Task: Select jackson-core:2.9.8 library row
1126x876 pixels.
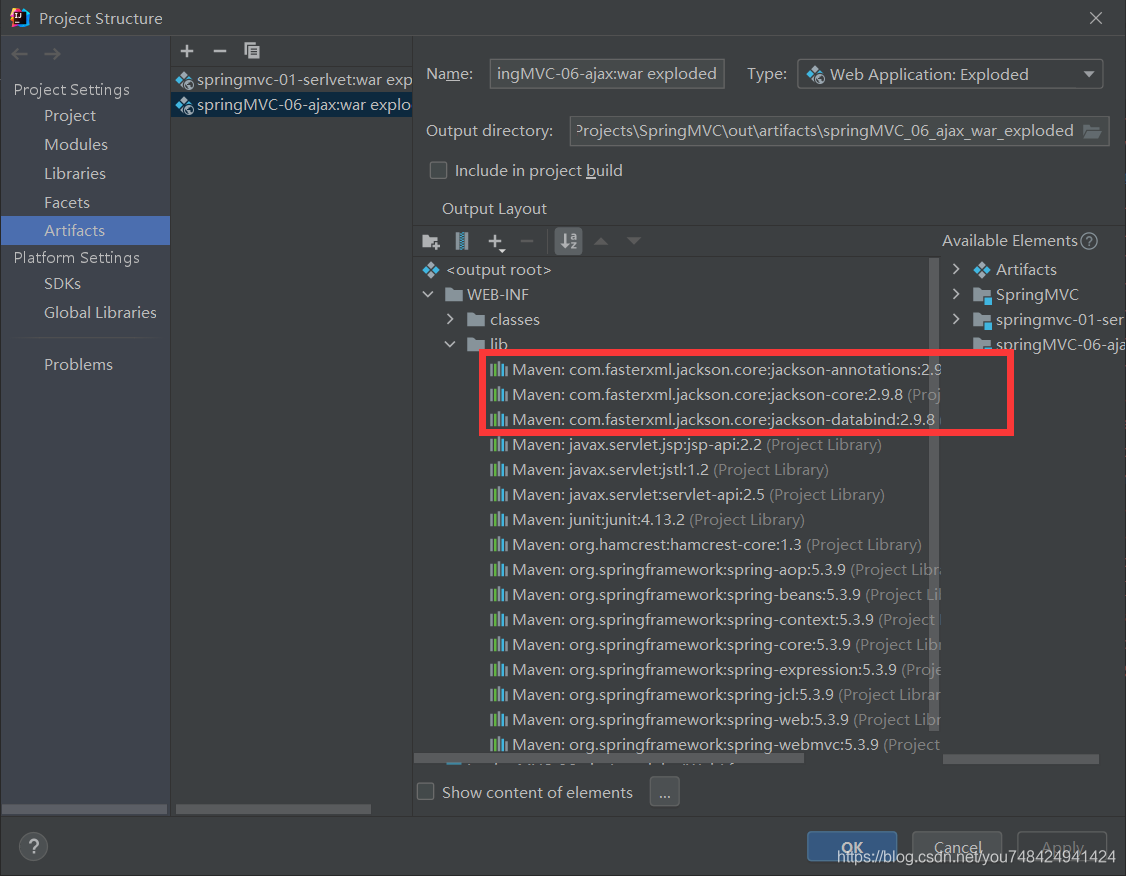Action: pyautogui.click(x=715, y=395)
